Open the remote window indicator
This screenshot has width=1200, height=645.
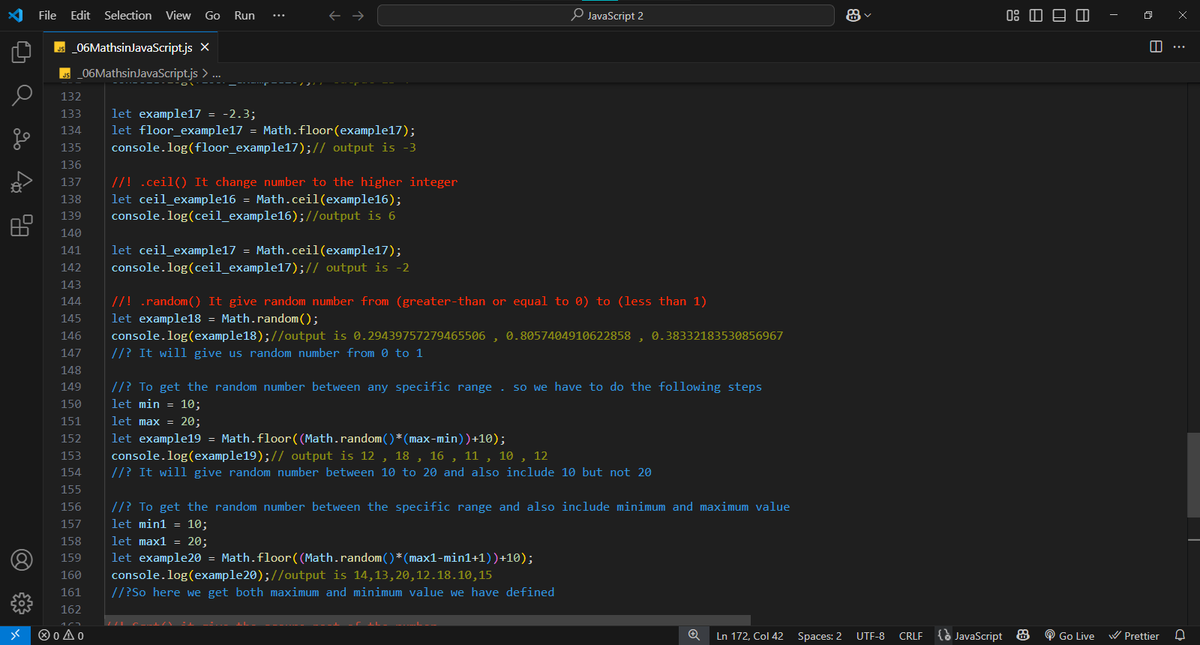tap(15, 635)
